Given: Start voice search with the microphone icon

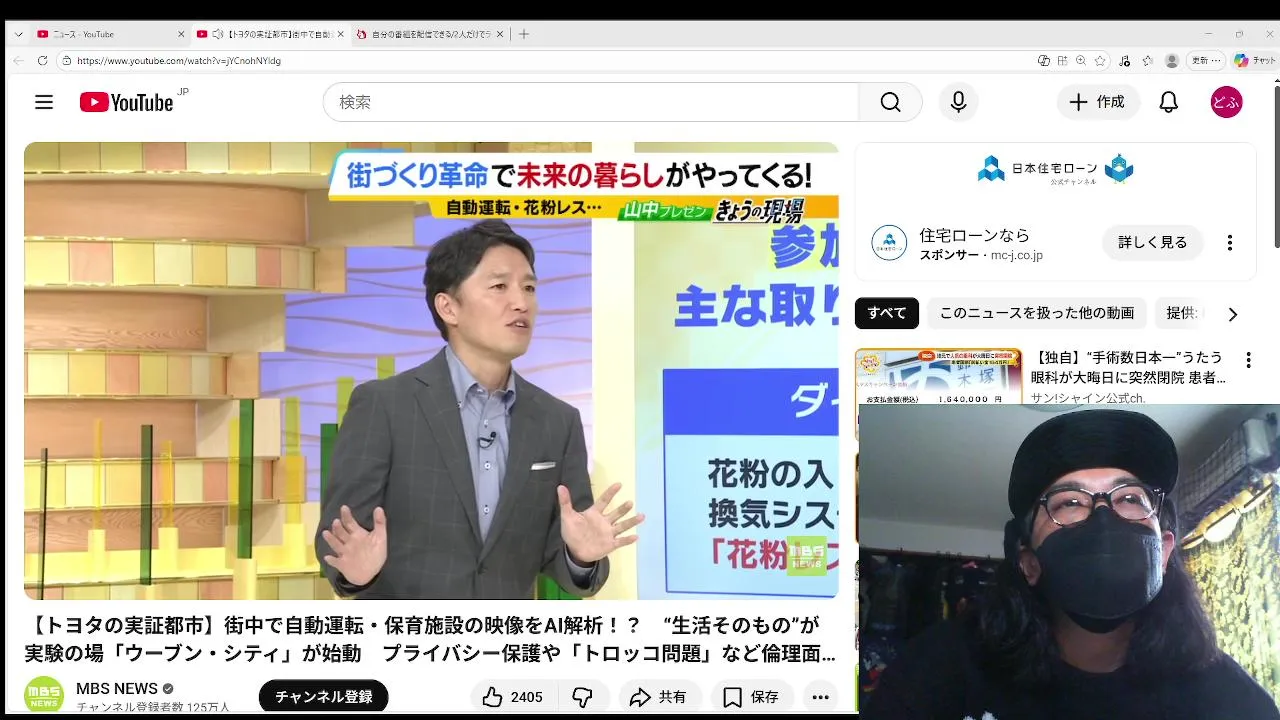Looking at the screenshot, I should (958, 102).
